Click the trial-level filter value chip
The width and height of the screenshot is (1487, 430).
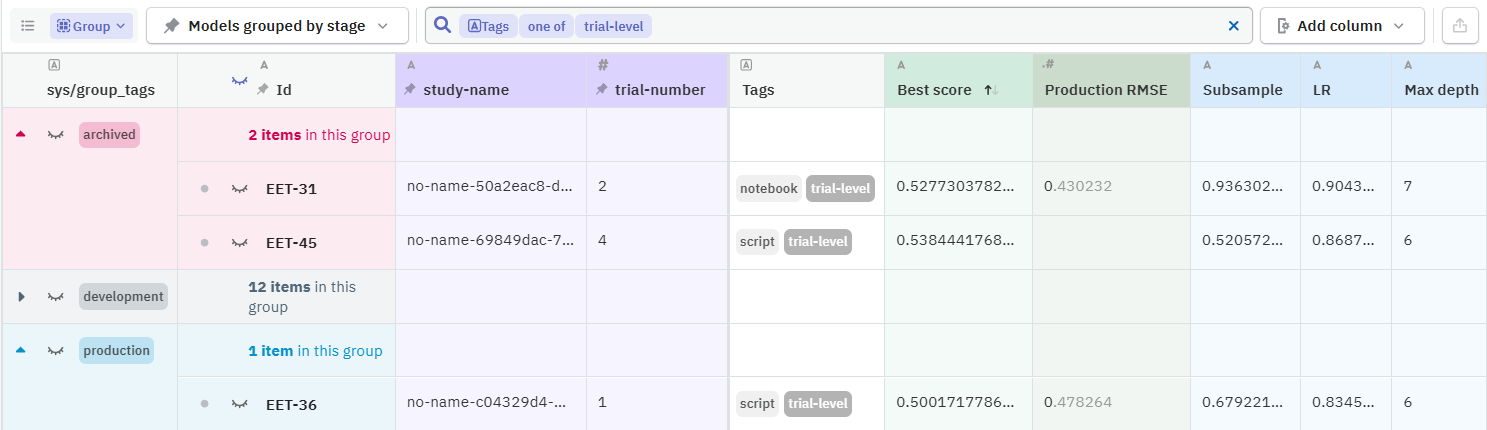pyautogui.click(x=613, y=26)
